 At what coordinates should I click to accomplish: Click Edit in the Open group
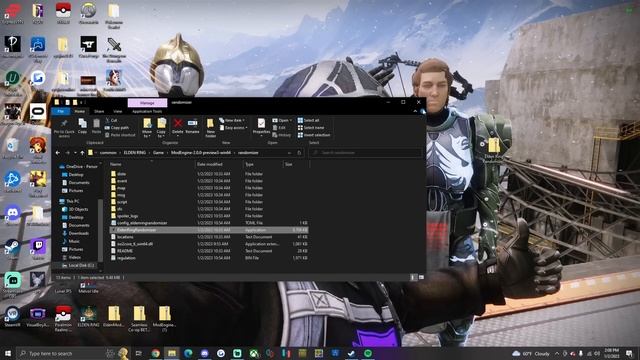(279, 128)
